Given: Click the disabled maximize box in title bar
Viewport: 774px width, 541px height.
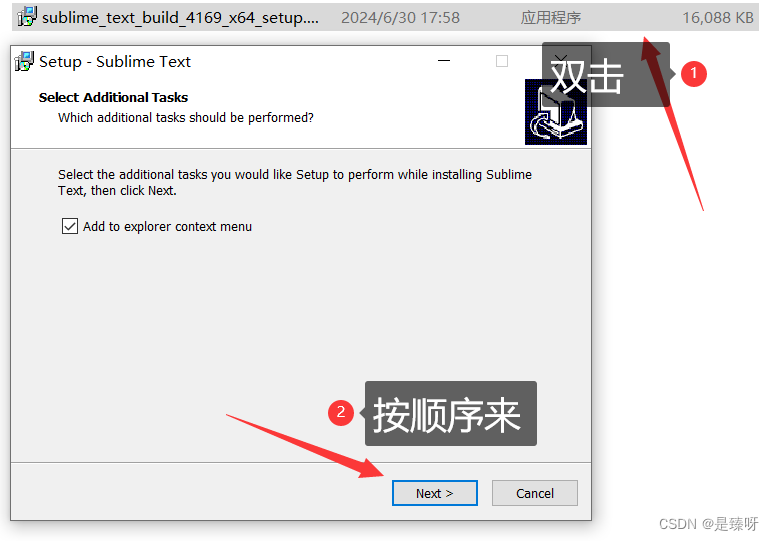Looking at the screenshot, I should point(502,61).
